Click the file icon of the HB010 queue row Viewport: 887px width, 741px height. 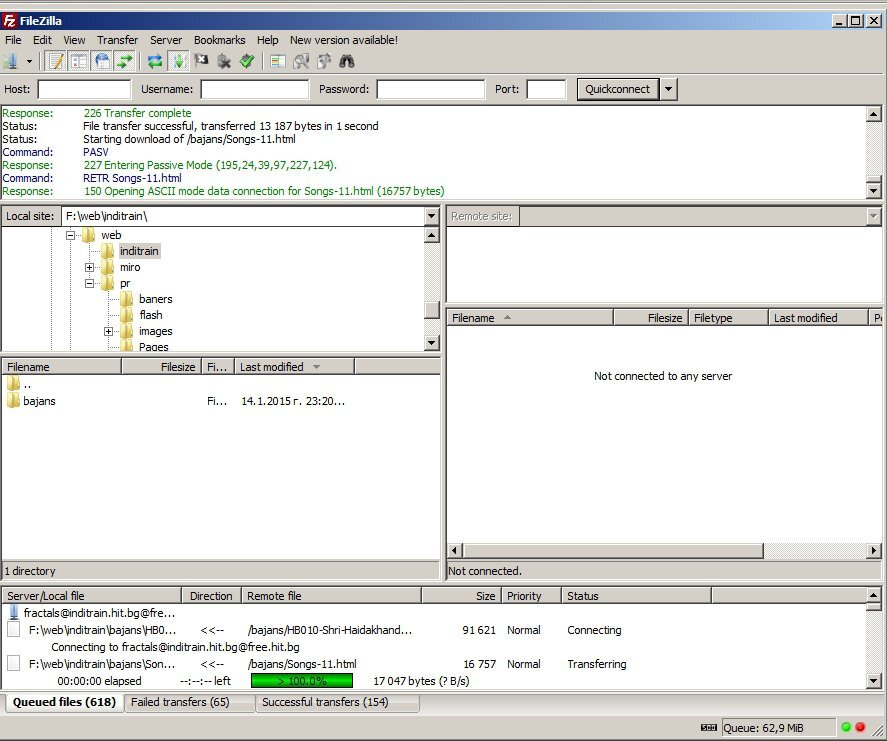click(14, 629)
